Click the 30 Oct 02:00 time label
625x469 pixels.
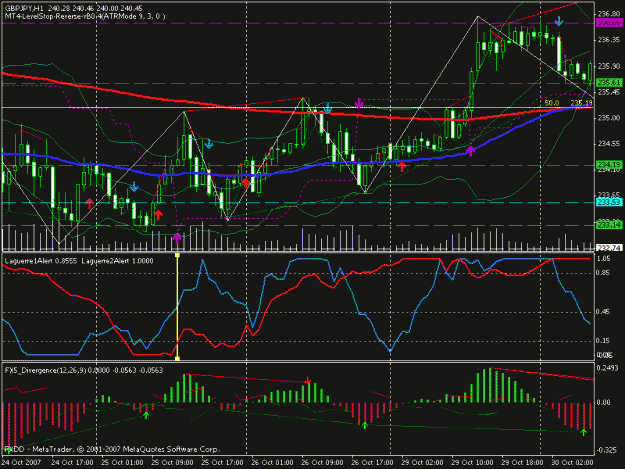pos(572,462)
